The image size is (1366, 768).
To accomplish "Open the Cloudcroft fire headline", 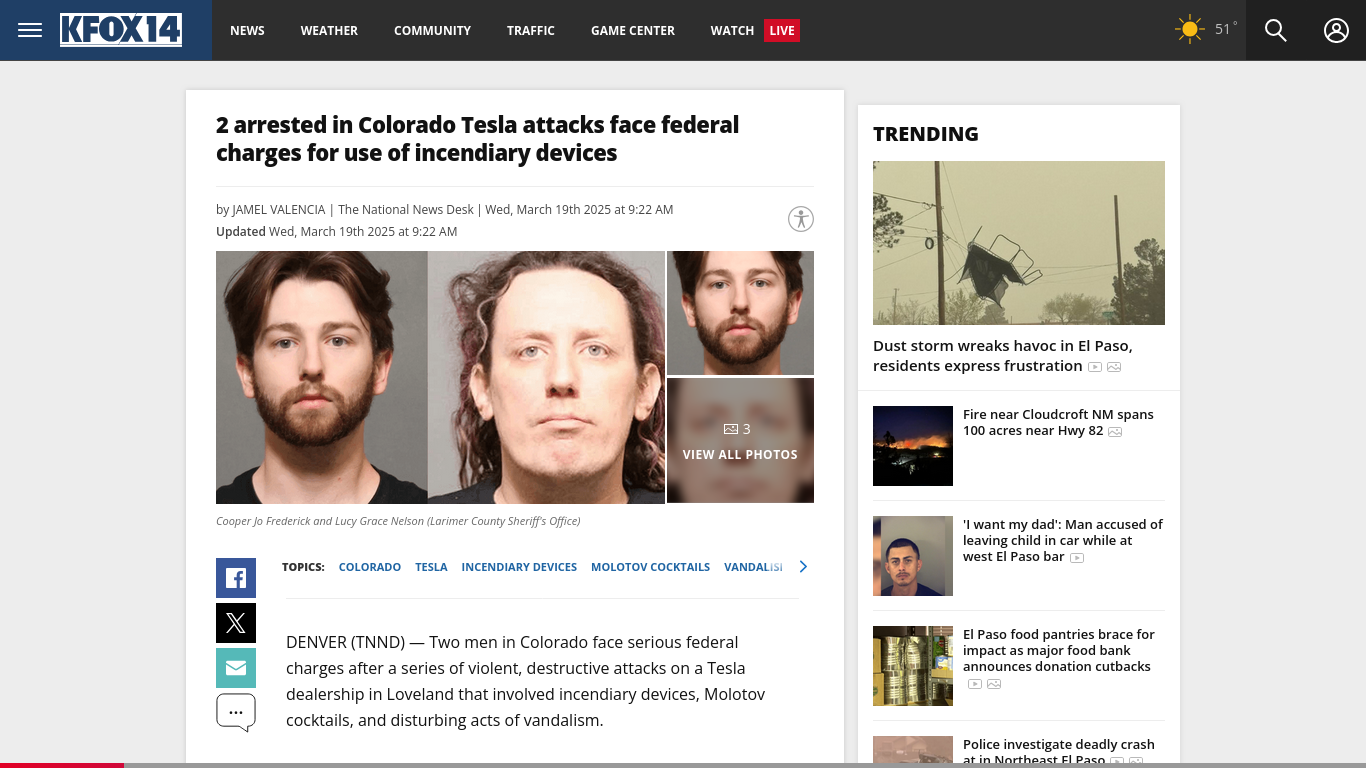I will 1058,422.
